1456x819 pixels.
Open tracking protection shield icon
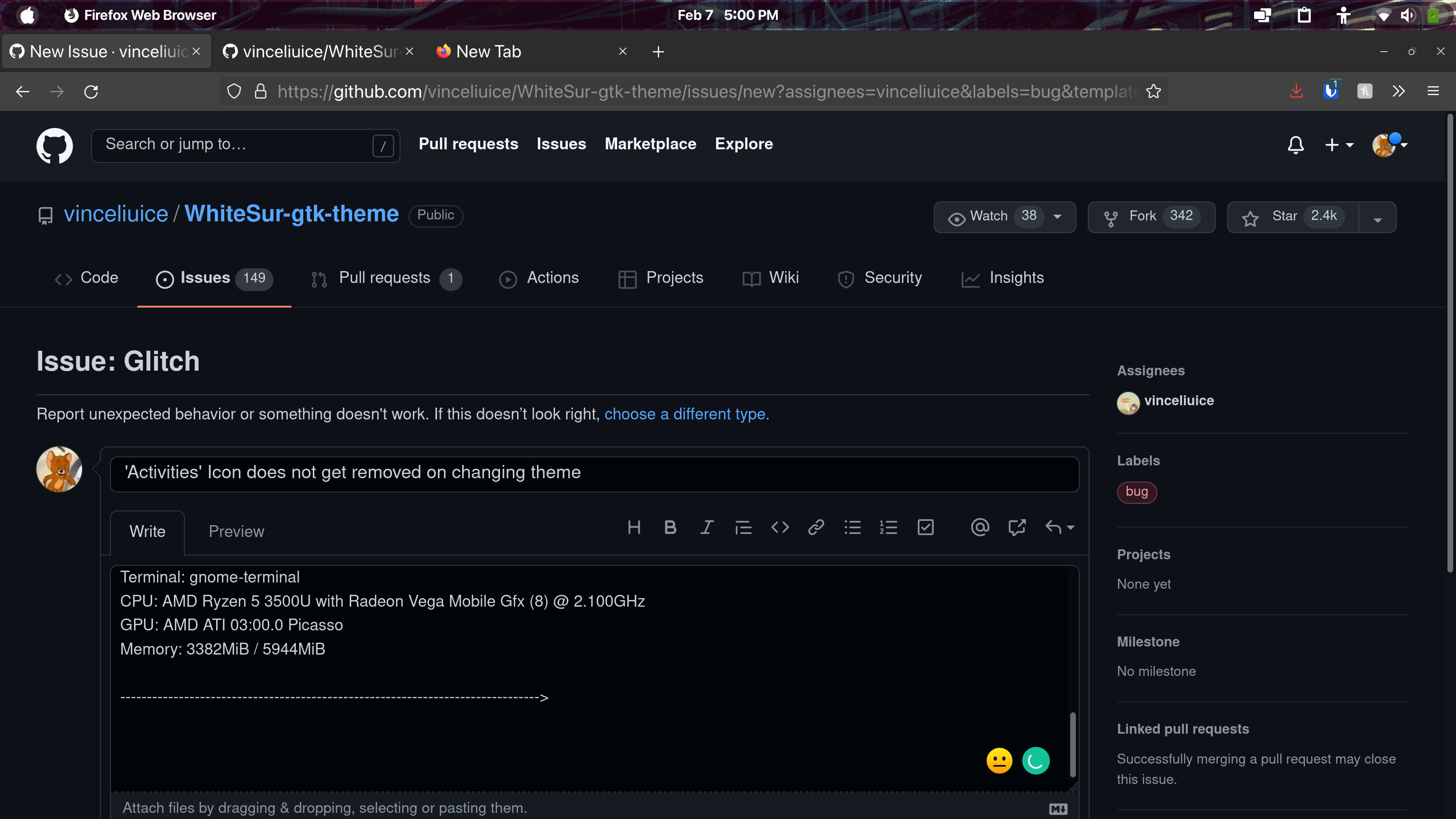point(234,91)
